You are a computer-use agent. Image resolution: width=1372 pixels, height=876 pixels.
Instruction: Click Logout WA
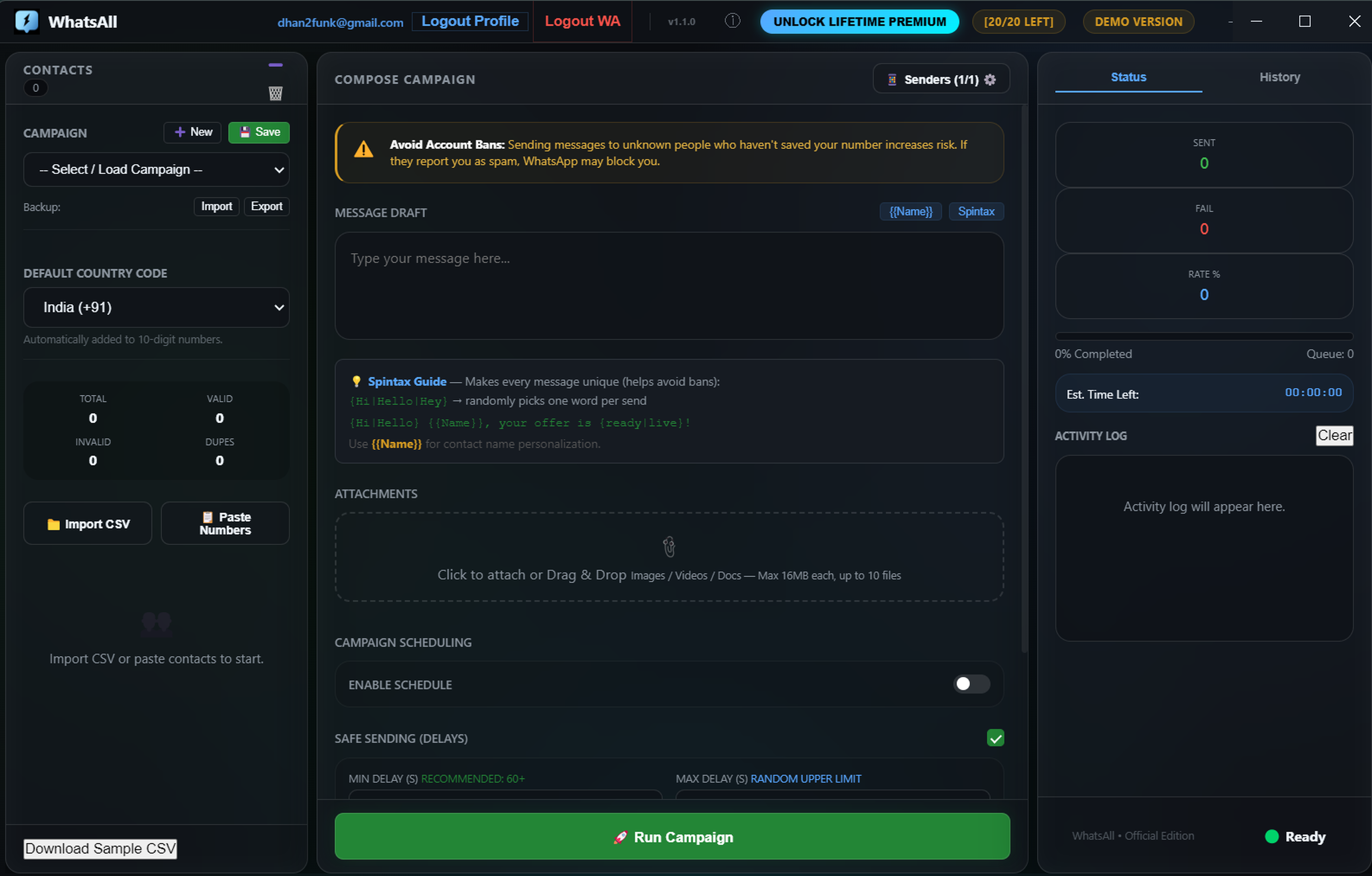pyautogui.click(x=582, y=21)
